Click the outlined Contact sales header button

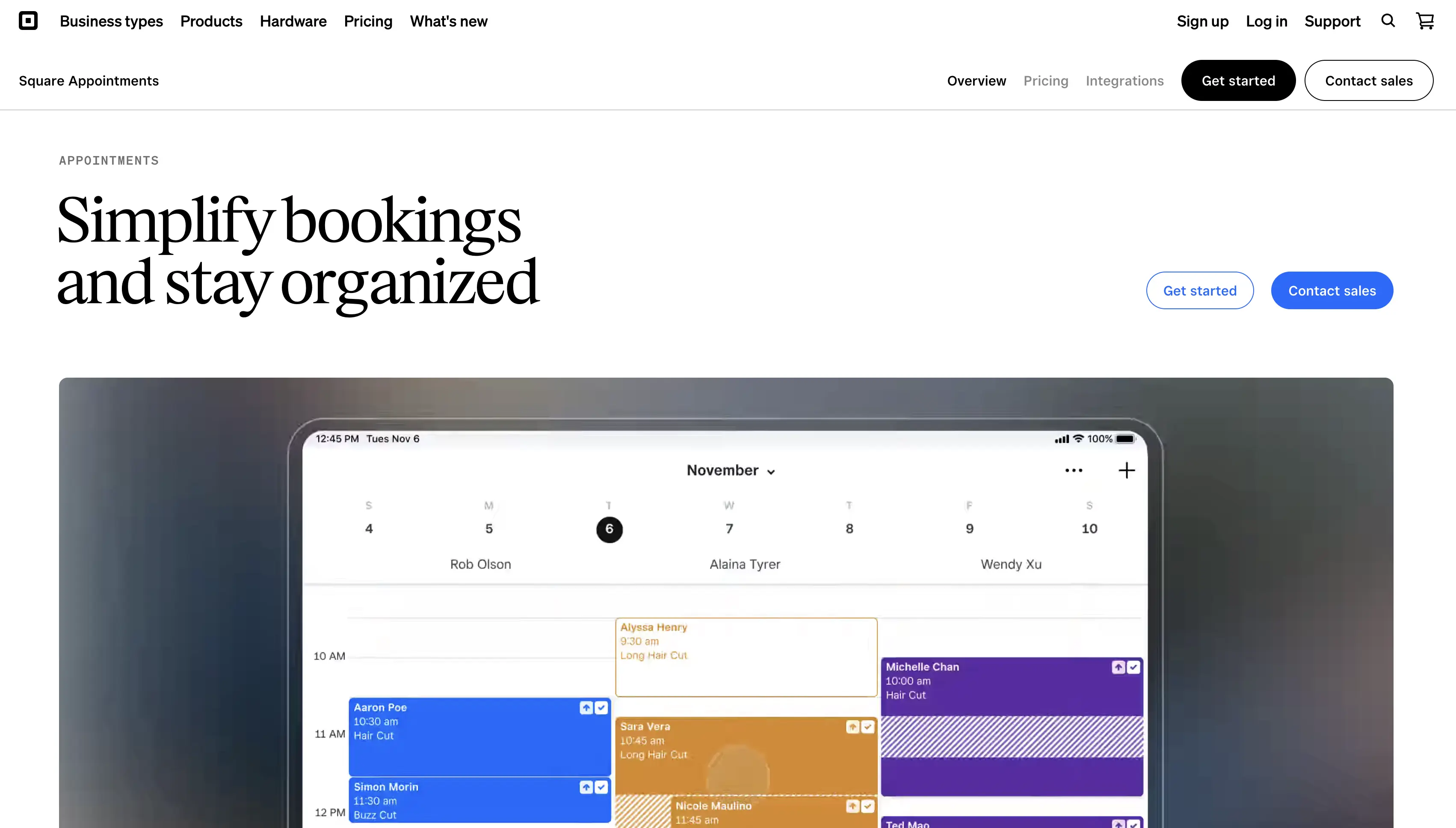click(x=1368, y=80)
